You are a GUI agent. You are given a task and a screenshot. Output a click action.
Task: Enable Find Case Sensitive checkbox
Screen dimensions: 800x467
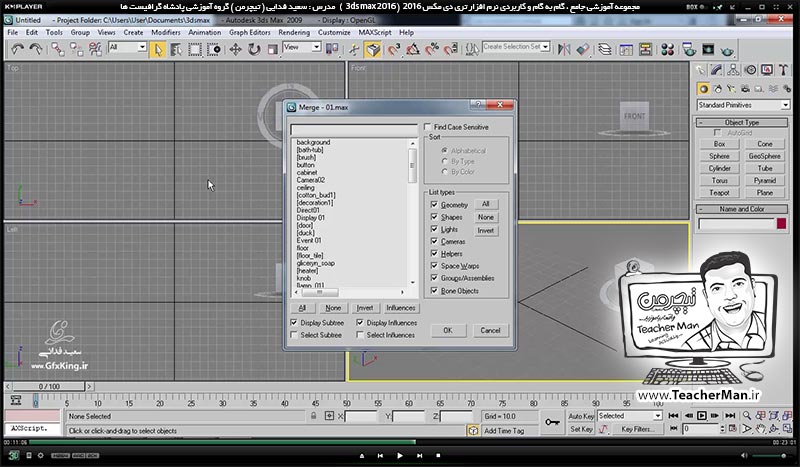point(428,127)
